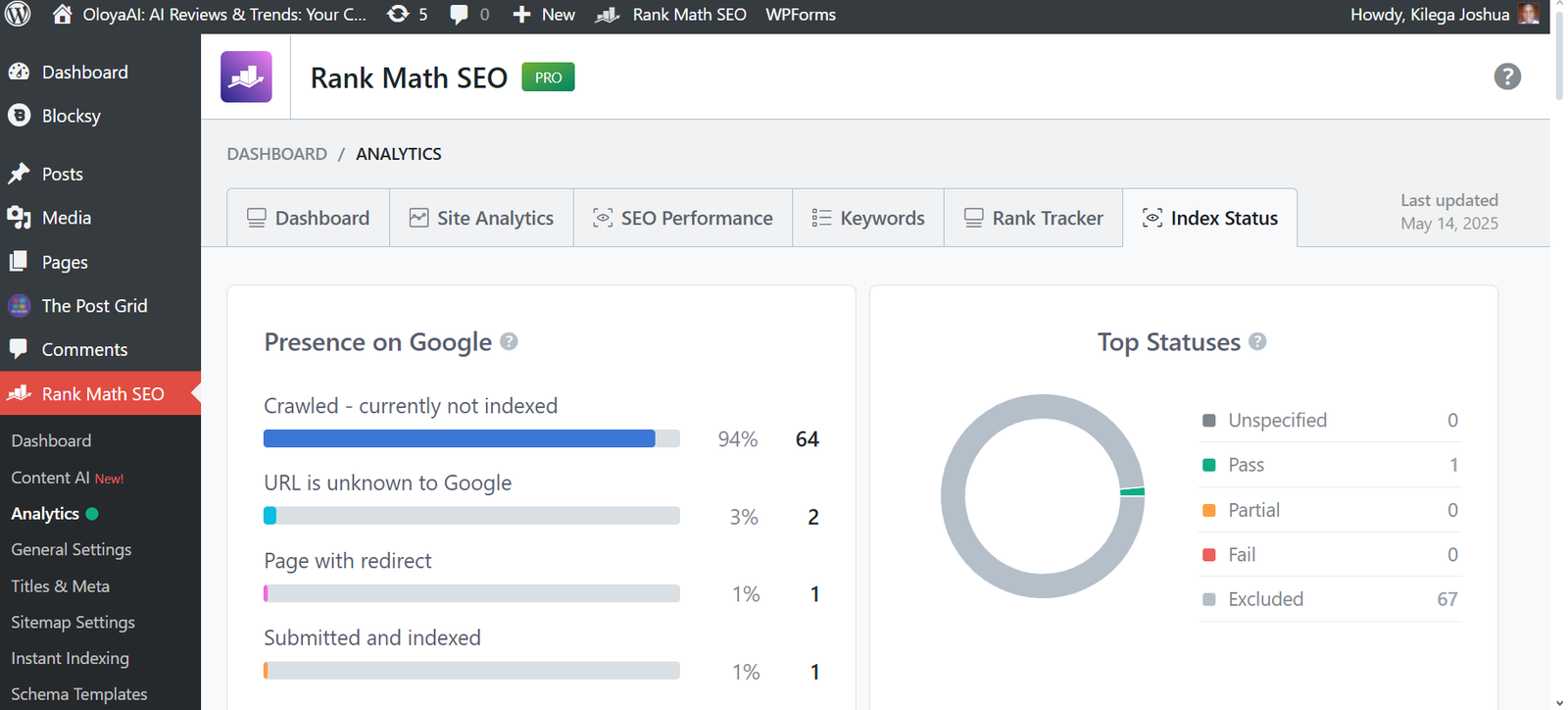The height and width of the screenshot is (710, 1568).
Task: Click the DASHBOARD breadcrumb link
Action: coord(277,154)
